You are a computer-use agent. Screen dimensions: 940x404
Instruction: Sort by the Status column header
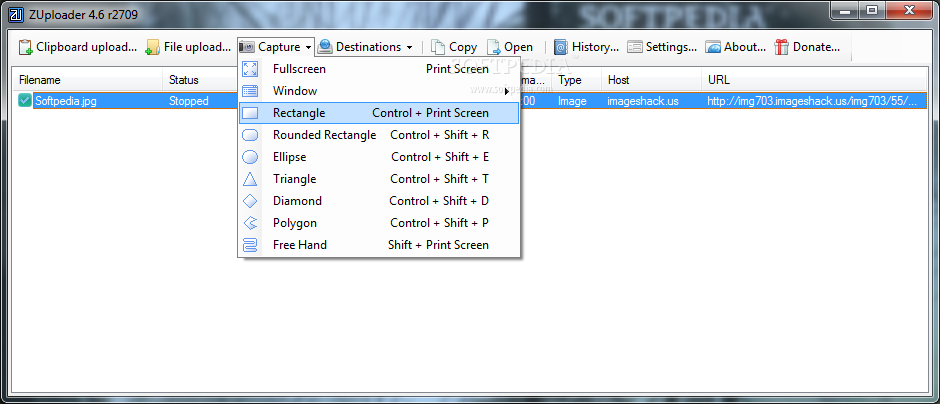(201, 80)
